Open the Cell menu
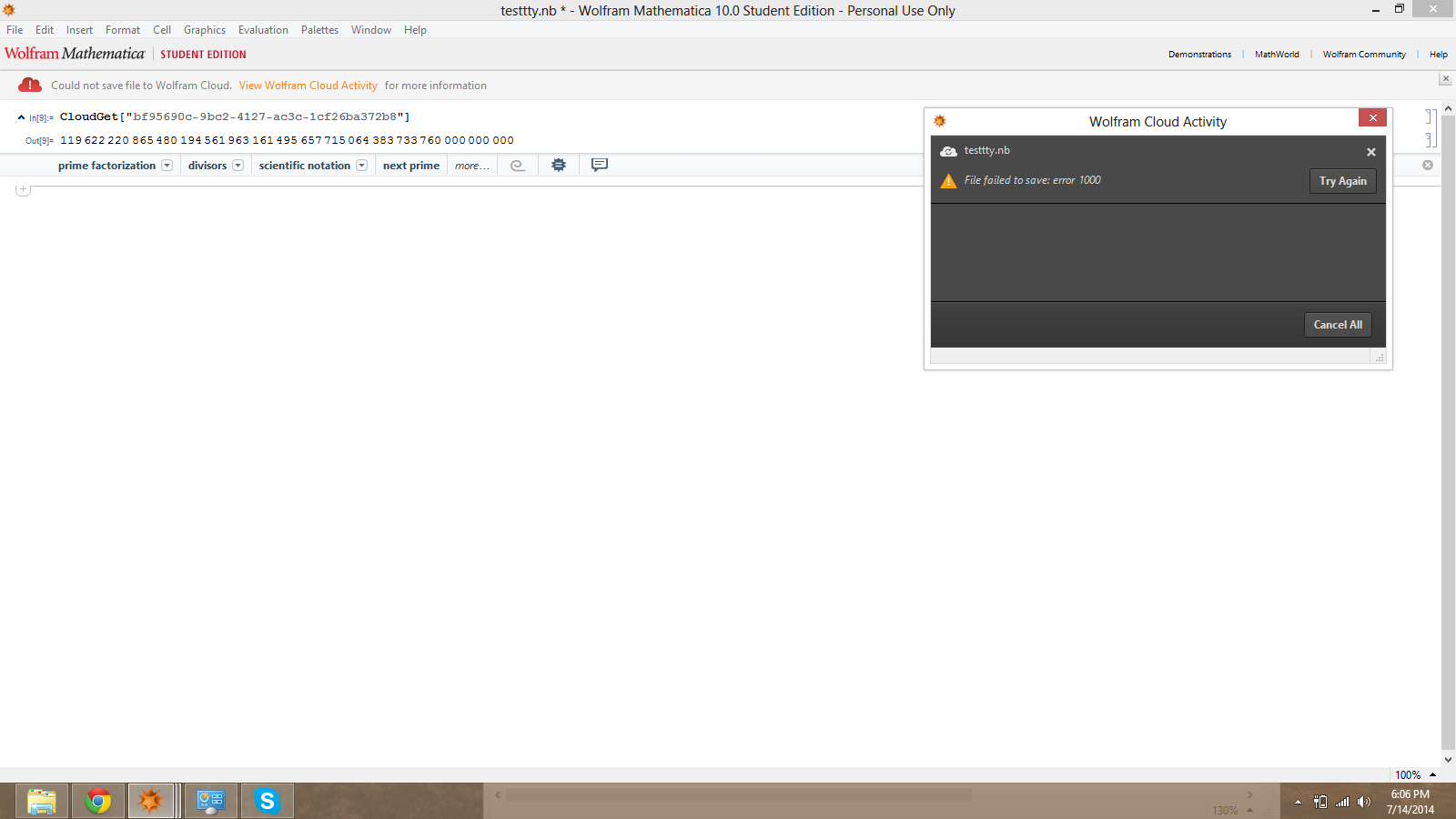This screenshot has width=1456, height=819. click(162, 30)
